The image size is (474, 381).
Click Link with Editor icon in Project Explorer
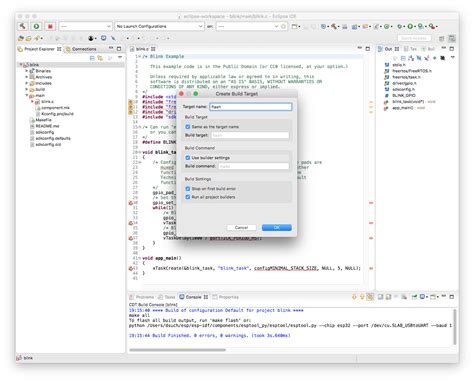(100, 58)
